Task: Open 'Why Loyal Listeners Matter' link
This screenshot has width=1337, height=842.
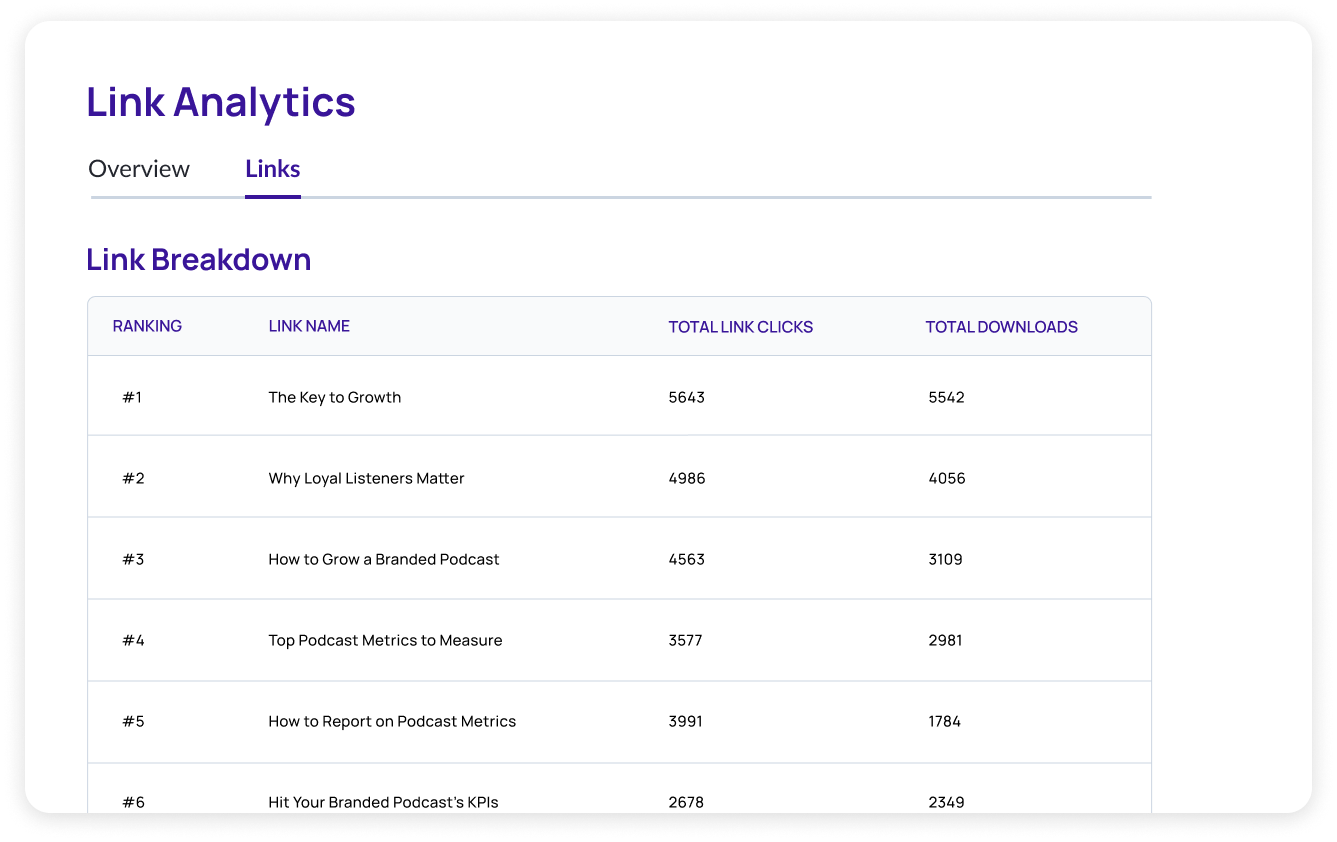Action: coord(366,478)
